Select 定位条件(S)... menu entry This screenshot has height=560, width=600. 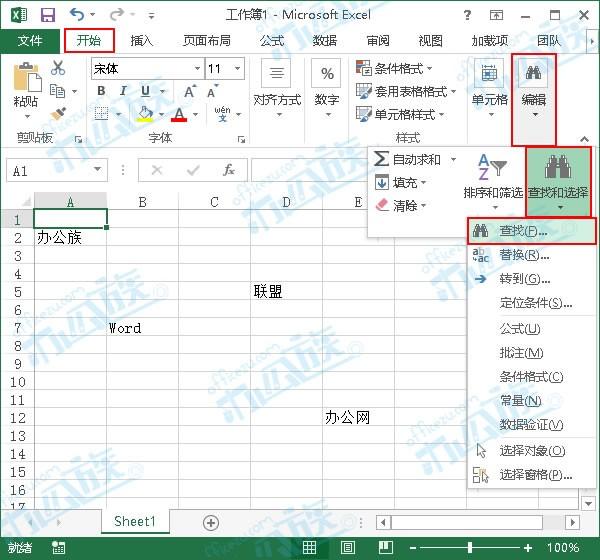pos(532,303)
